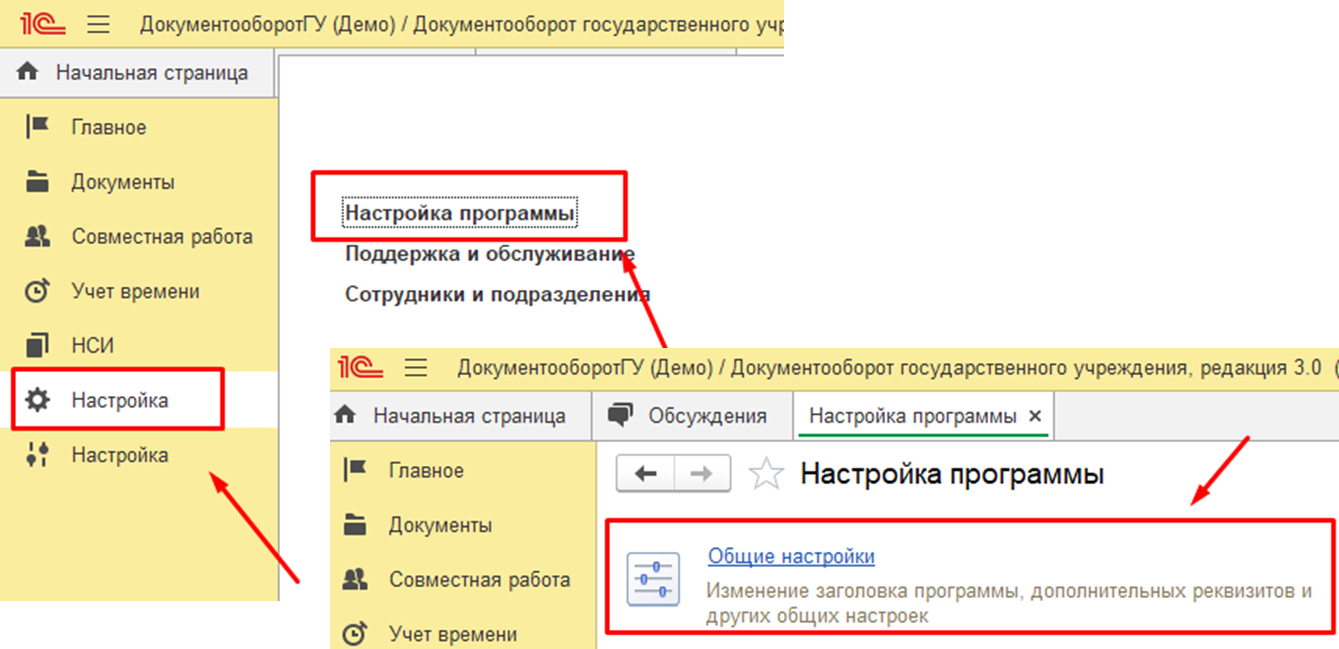Click the people icon next to Совместная работа in the back window

37,237
